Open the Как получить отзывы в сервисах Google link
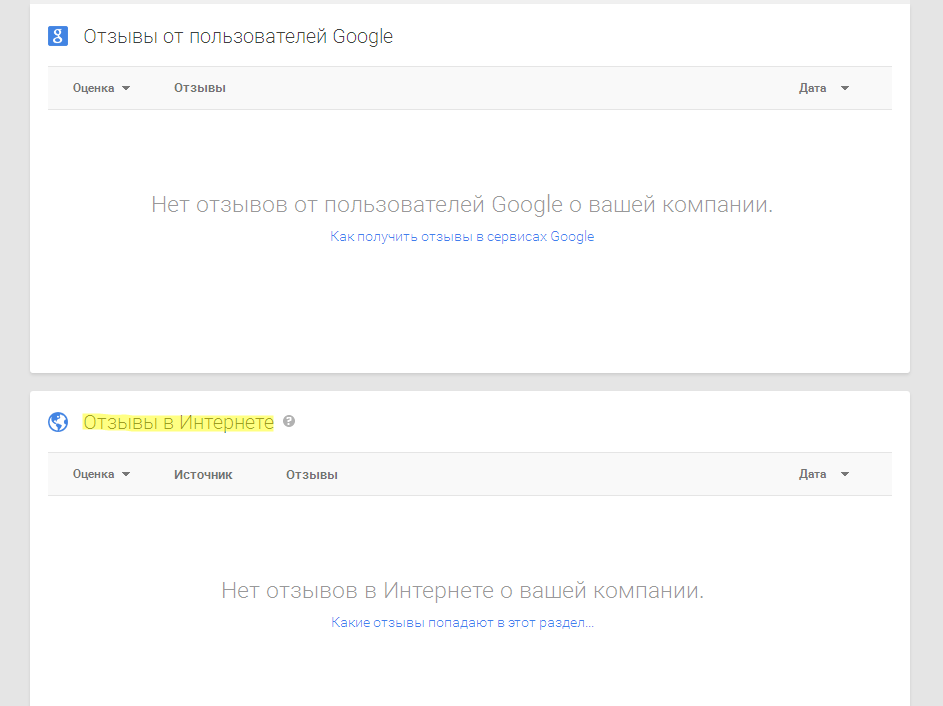This screenshot has width=943, height=706. tap(462, 237)
